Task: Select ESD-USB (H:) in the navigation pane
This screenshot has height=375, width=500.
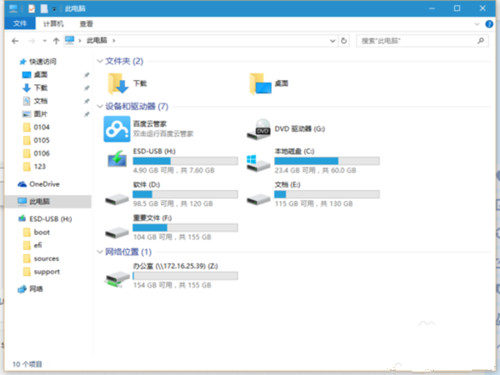Action: (x=51, y=219)
